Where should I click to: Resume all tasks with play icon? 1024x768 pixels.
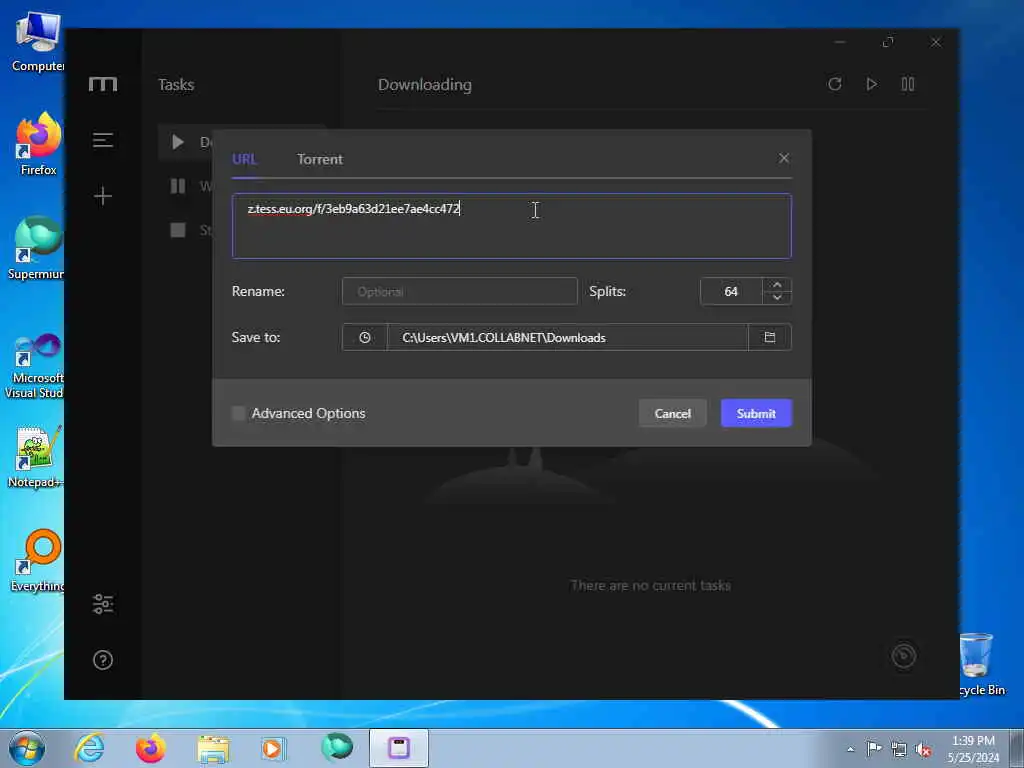point(871,84)
